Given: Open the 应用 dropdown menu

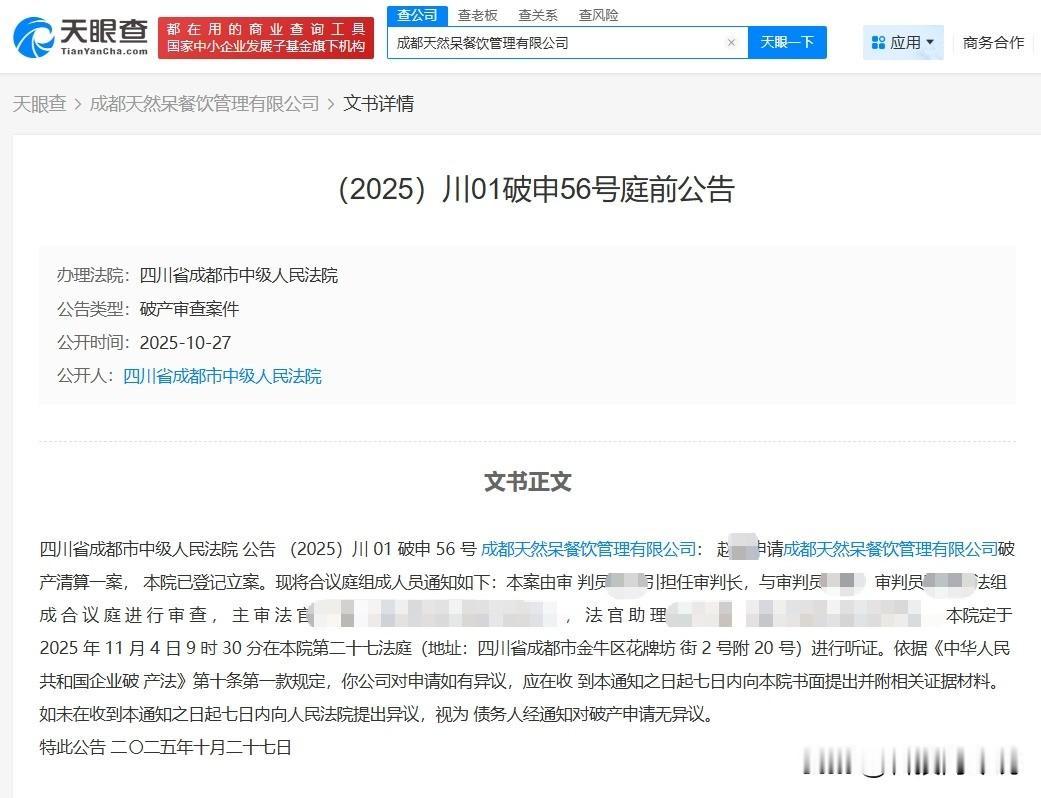Looking at the screenshot, I should click(903, 42).
